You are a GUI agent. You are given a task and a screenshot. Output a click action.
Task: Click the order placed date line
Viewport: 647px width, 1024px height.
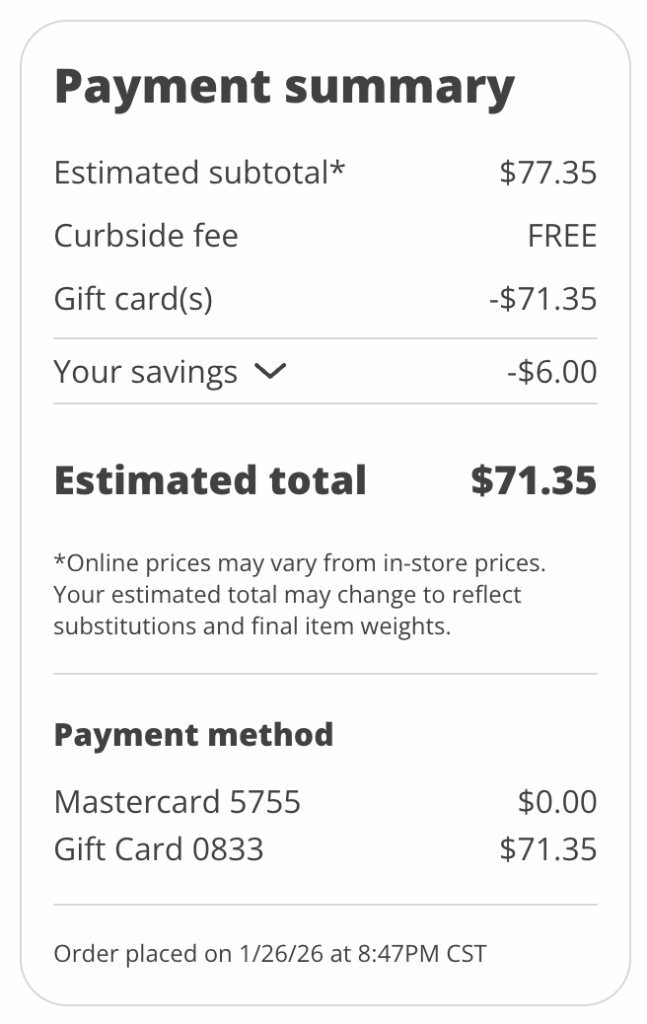pos(270,953)
